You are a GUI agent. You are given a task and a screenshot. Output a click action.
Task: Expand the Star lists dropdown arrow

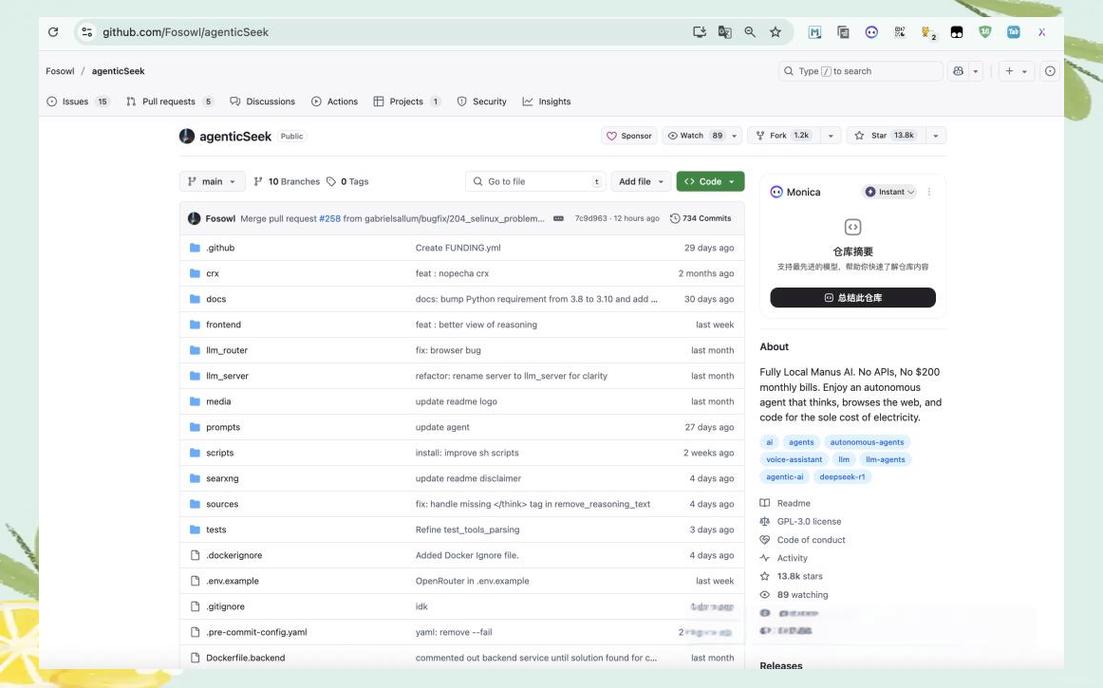click(x=936, y=136)
